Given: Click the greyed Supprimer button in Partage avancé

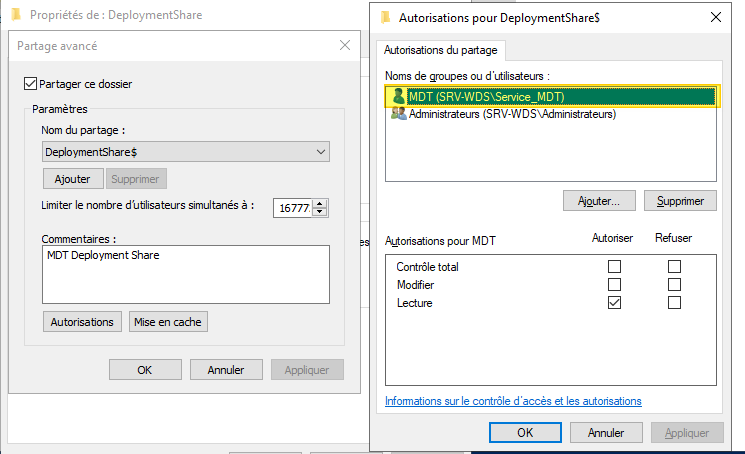Looking at the screenshot, I should 136,179.
